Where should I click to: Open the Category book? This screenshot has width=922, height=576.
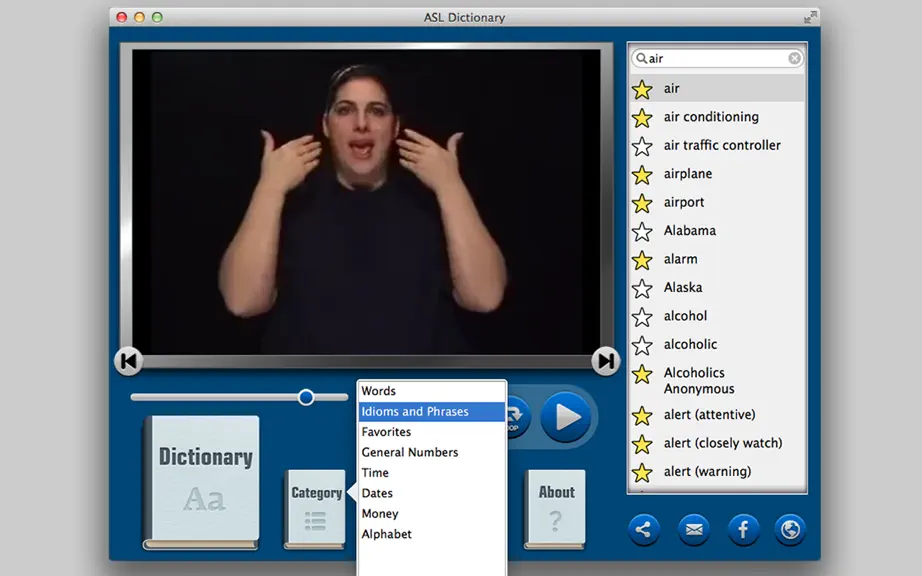coord(315,509)
